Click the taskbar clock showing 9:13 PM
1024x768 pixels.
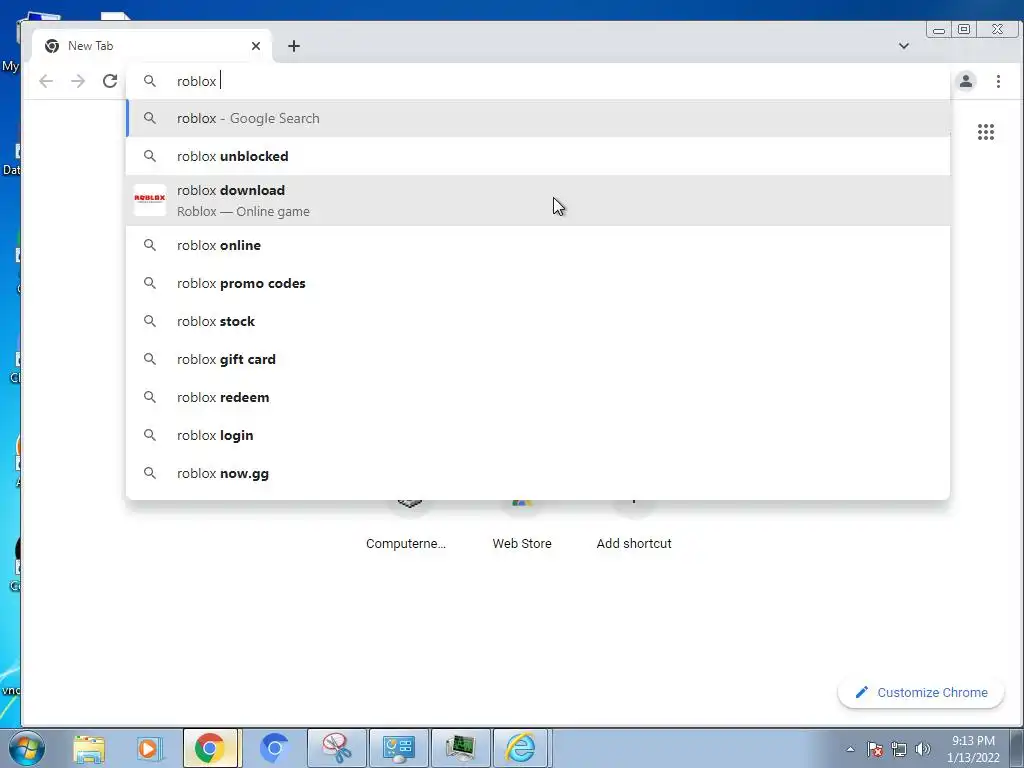pos(973,749)
